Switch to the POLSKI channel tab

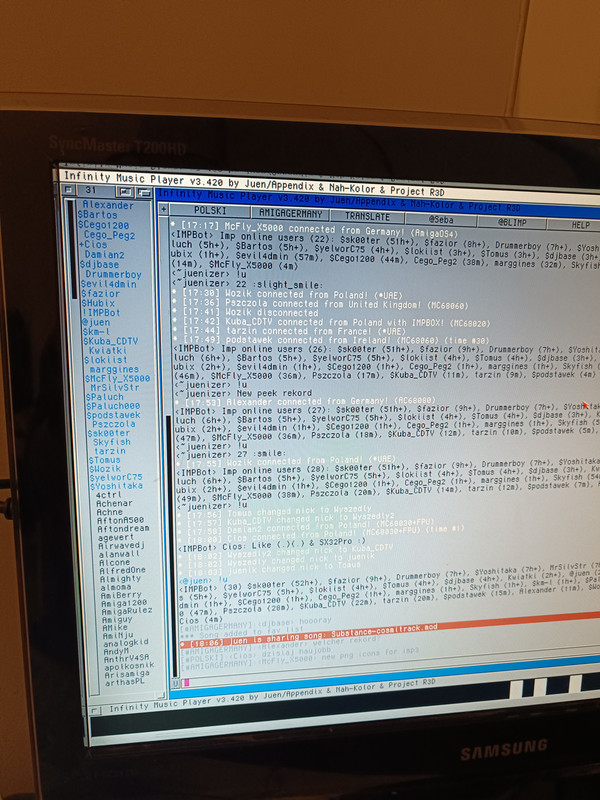pos(210,211)
